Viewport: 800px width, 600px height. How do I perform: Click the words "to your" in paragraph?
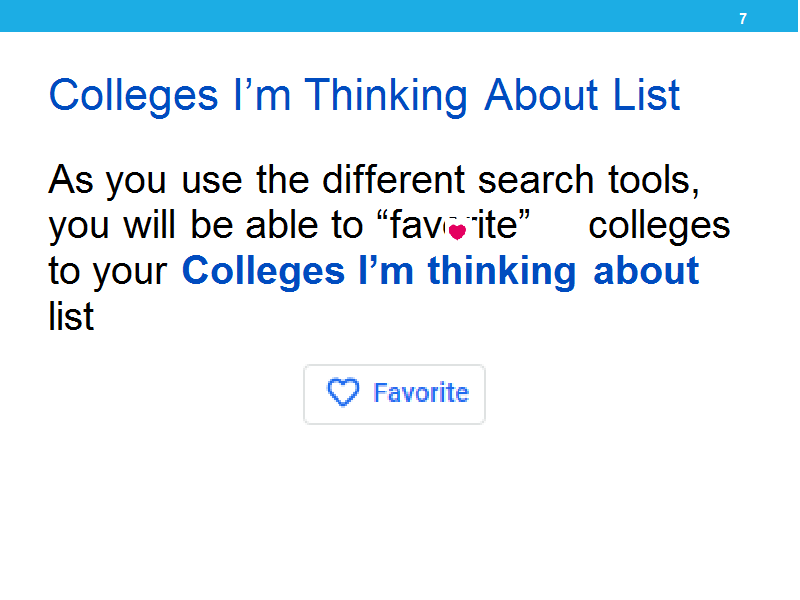pos(108,272)
